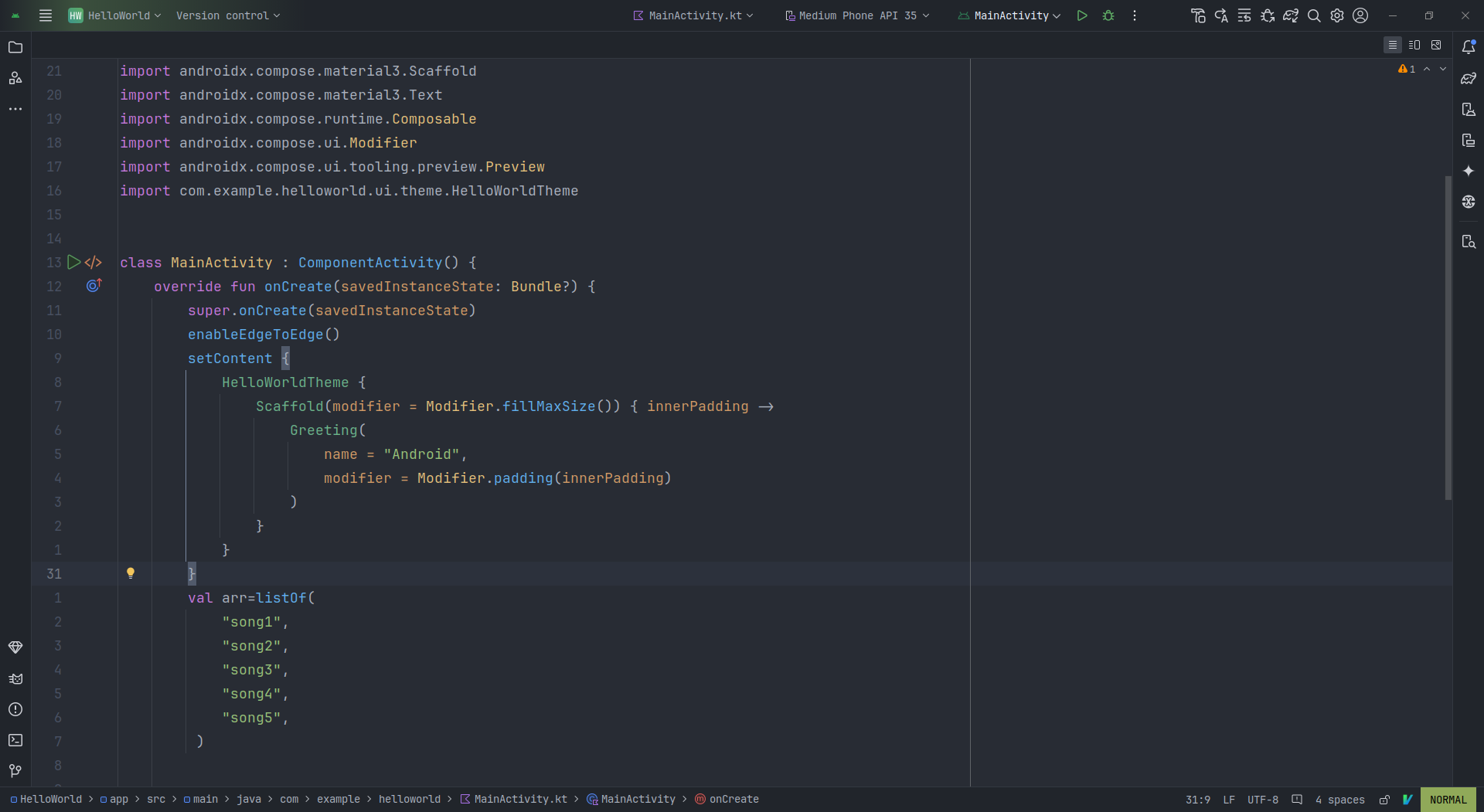
Task: Toggle IdeaVim via the NORMAL indicator
Action: click(x=1448, y=800)
